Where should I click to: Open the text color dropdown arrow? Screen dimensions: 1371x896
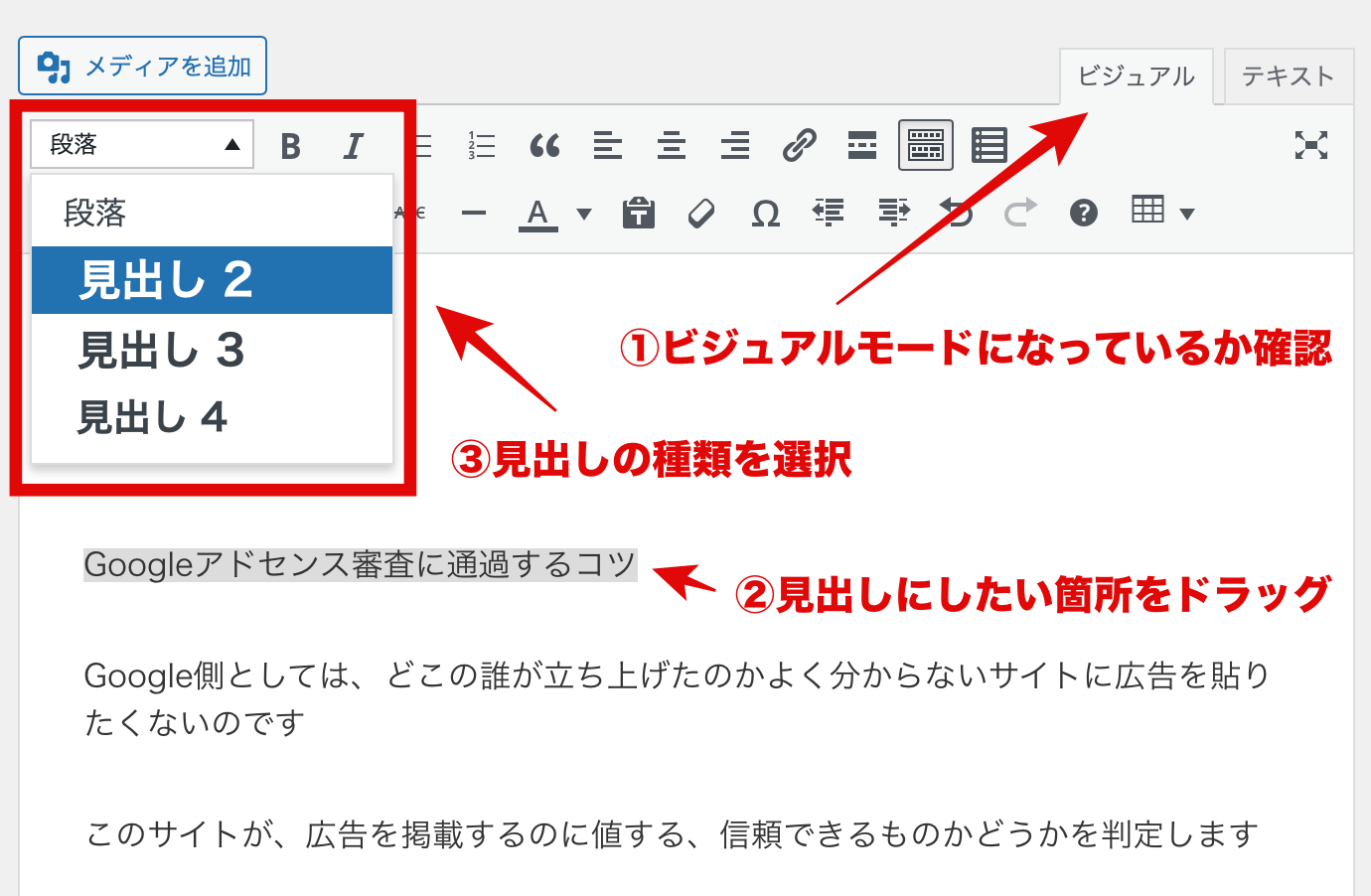584,214
